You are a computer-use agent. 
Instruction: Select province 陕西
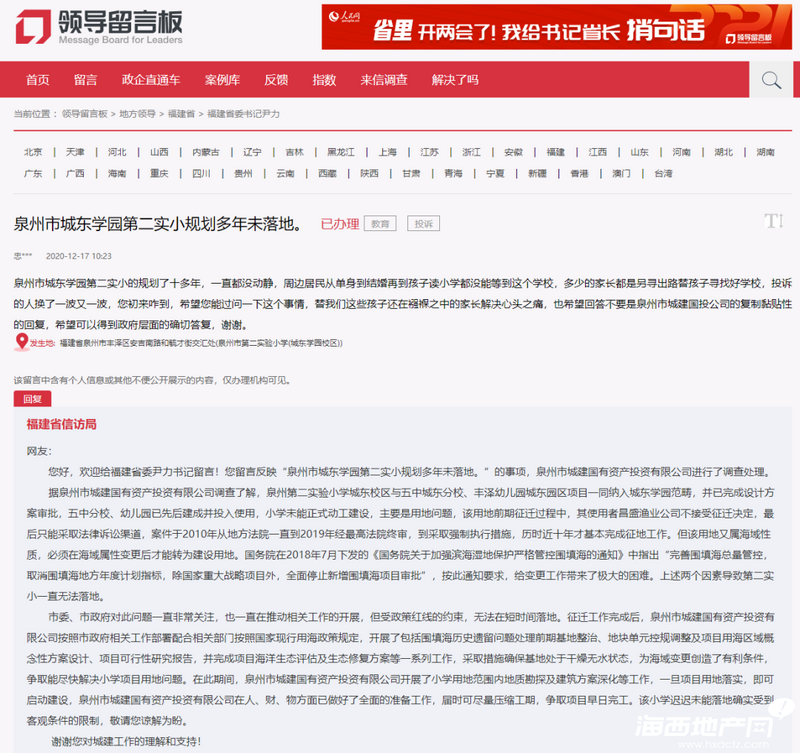pos(369,173)
